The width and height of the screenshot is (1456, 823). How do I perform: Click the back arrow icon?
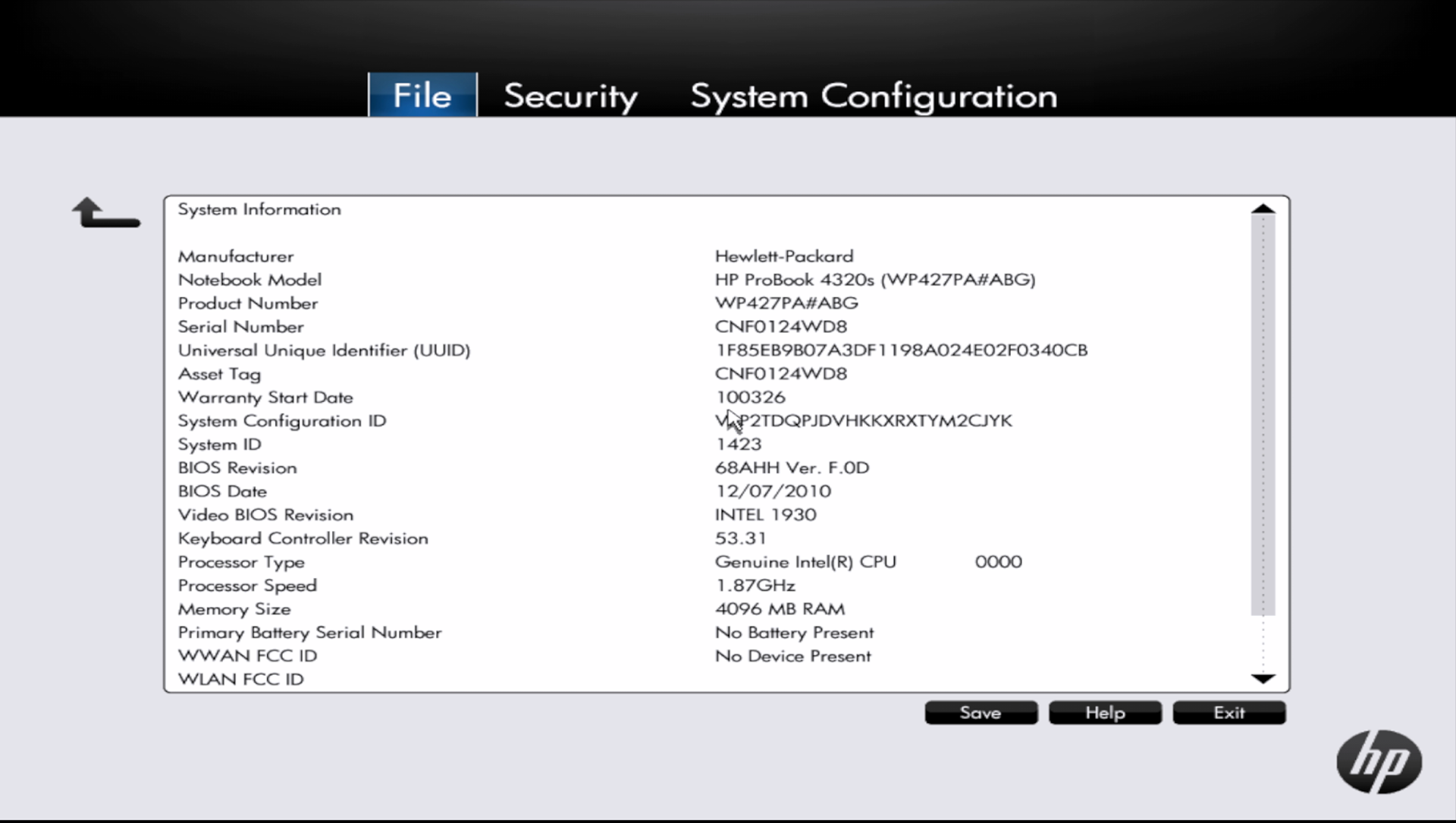(106, 212)
